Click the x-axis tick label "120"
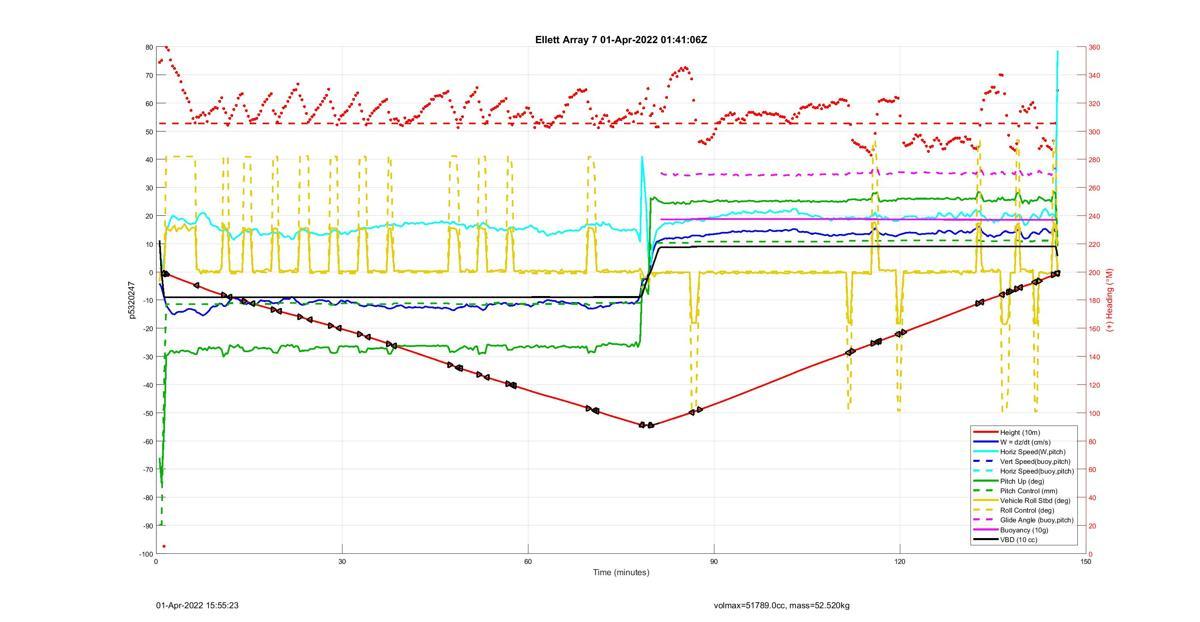1200x622 pixels. click(x=900, y=561)
